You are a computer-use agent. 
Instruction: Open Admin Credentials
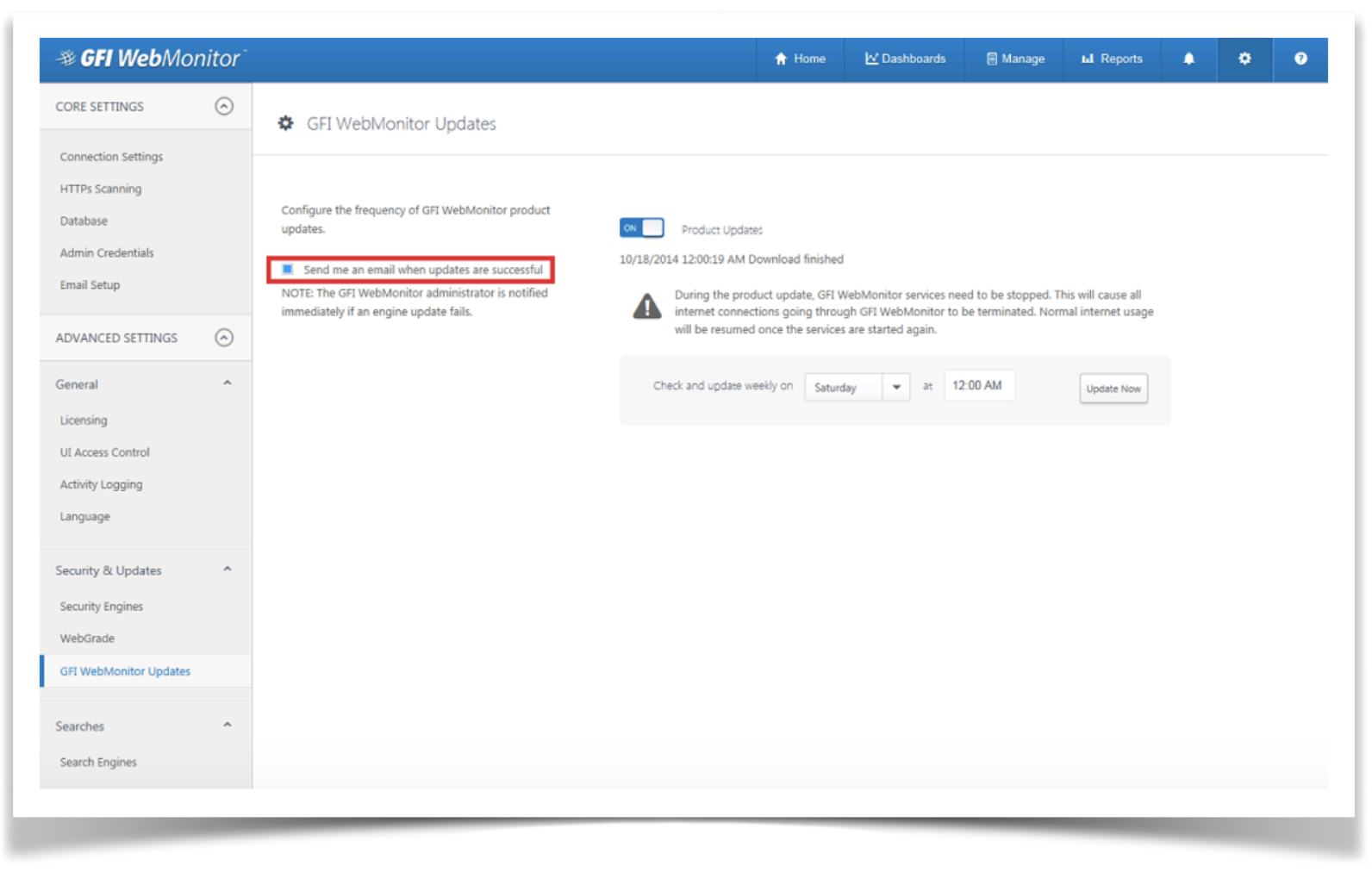(x=107, y=252)
